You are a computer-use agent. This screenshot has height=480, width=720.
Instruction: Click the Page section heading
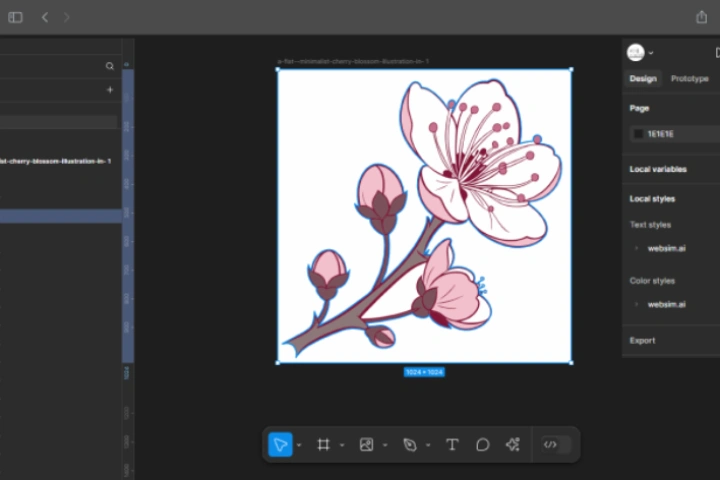coord(639,108)
